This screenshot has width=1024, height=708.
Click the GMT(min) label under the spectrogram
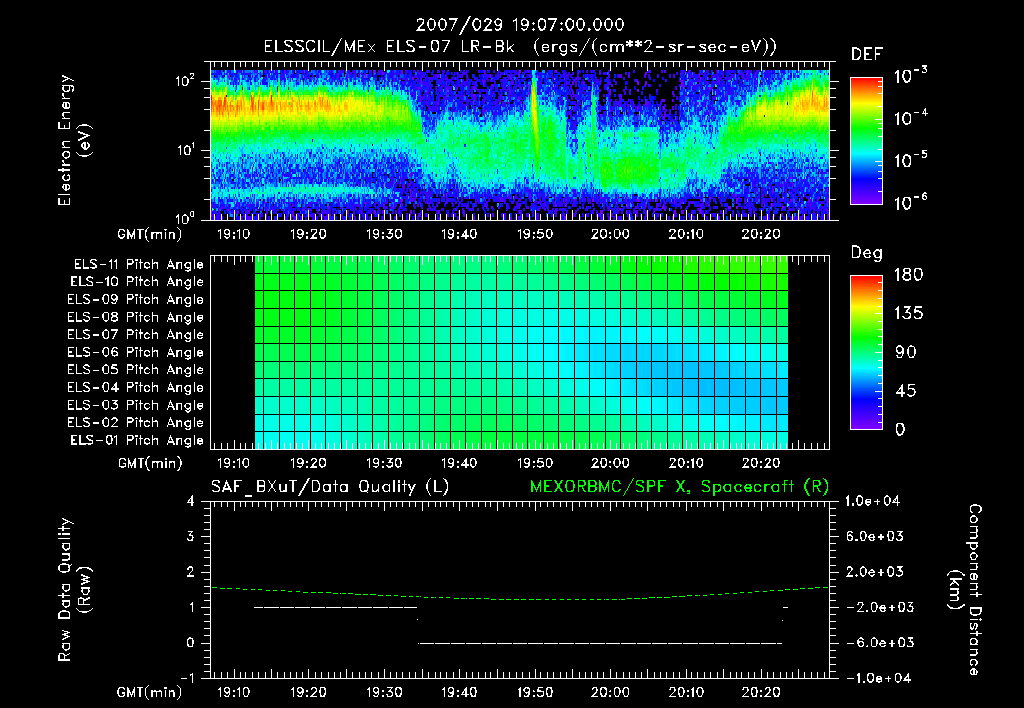coord(150,234)
